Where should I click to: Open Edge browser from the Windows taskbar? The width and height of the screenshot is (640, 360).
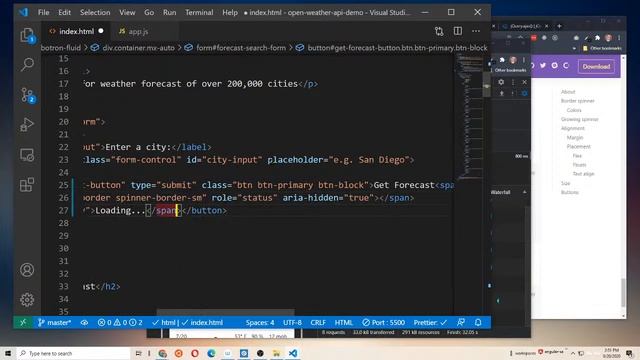(x=211, y=353)
